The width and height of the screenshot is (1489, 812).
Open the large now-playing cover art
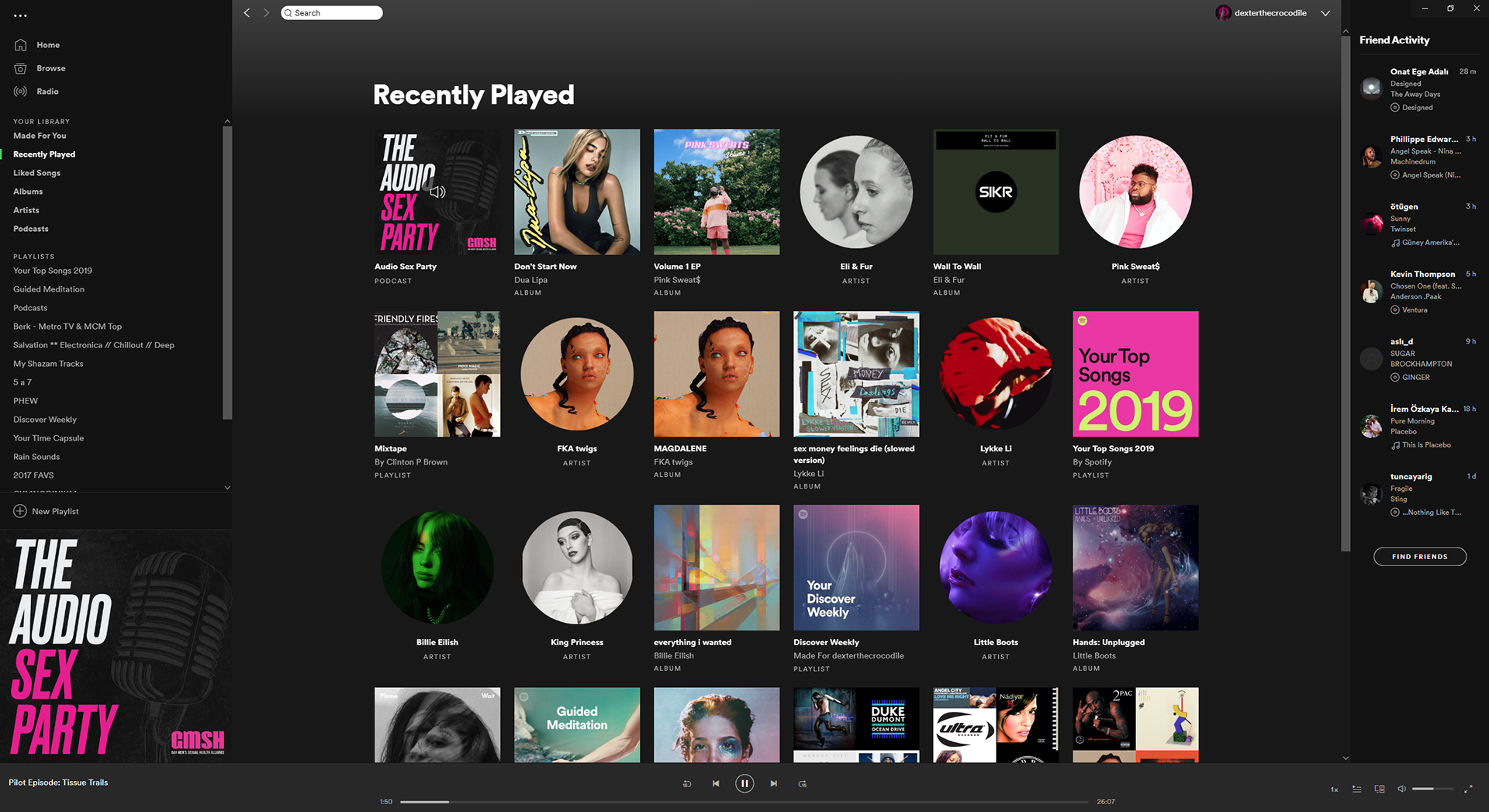[x=116, y=647]
